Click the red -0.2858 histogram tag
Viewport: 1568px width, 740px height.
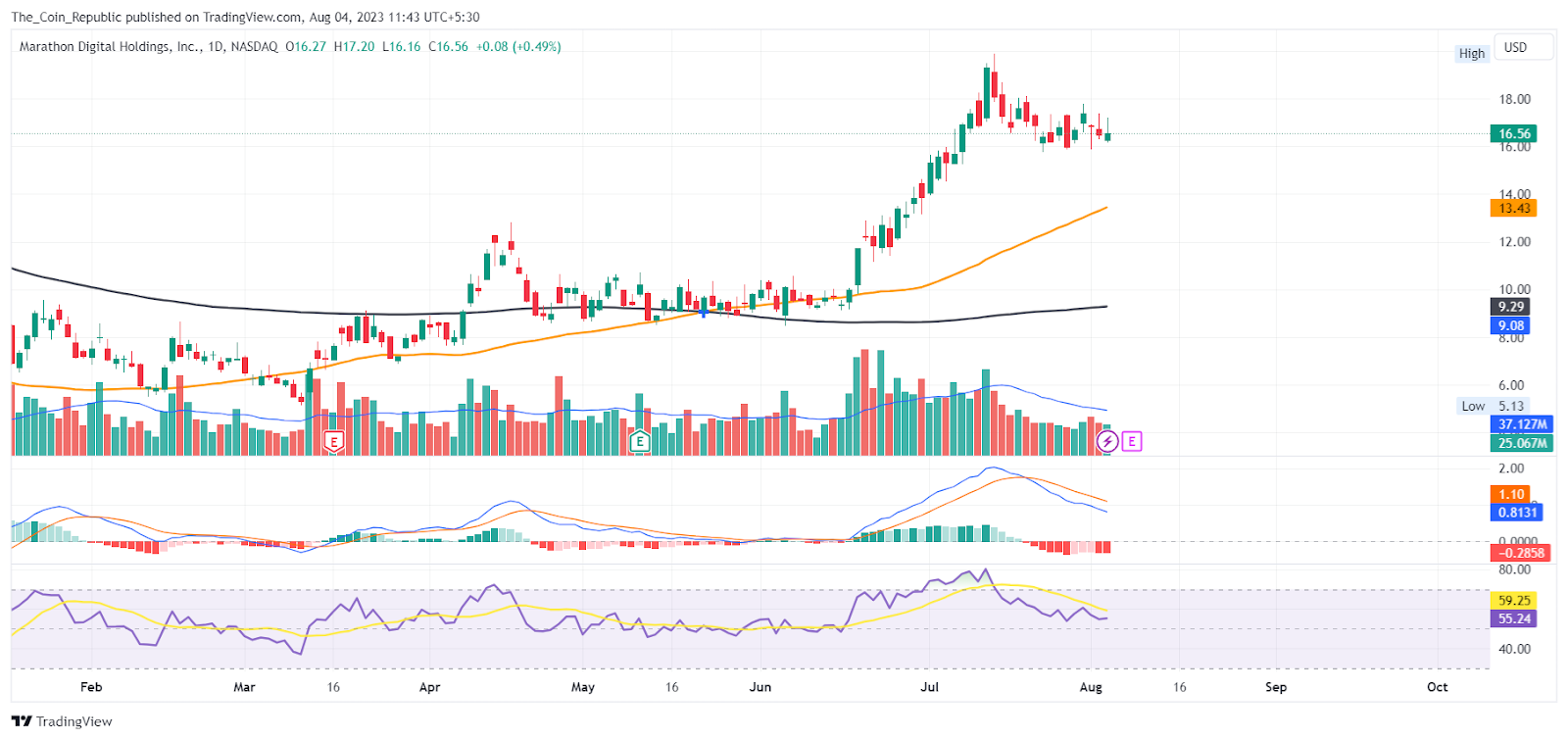tap(1520, 553)
